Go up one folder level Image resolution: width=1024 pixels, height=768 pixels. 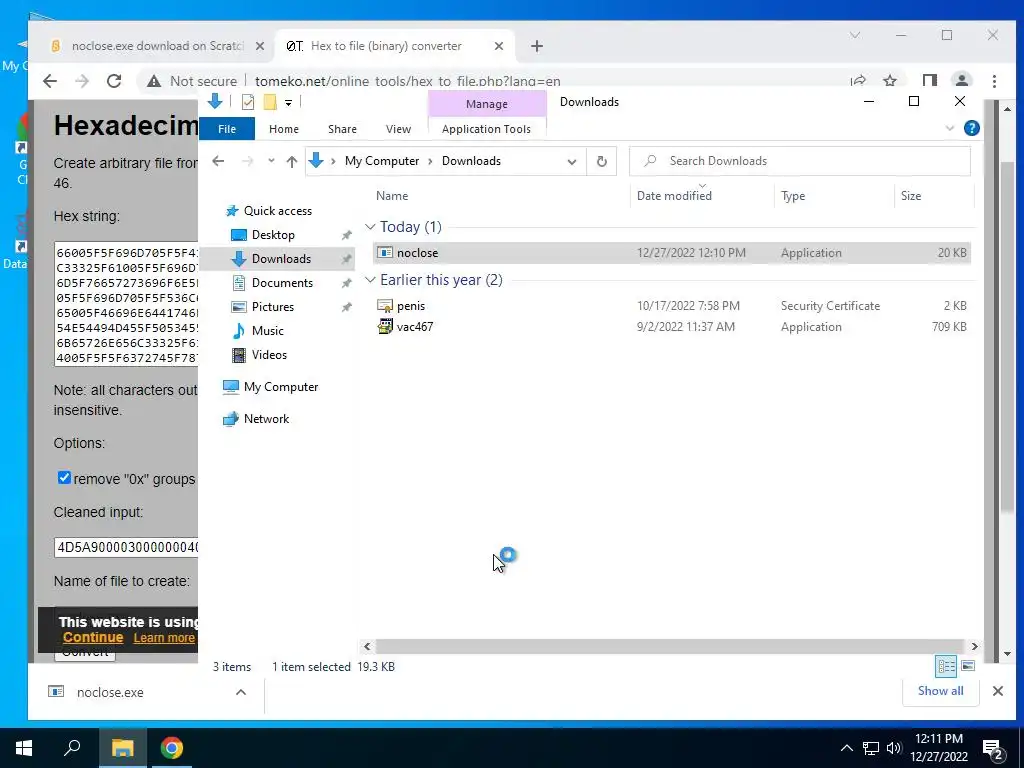coord(292,161)
